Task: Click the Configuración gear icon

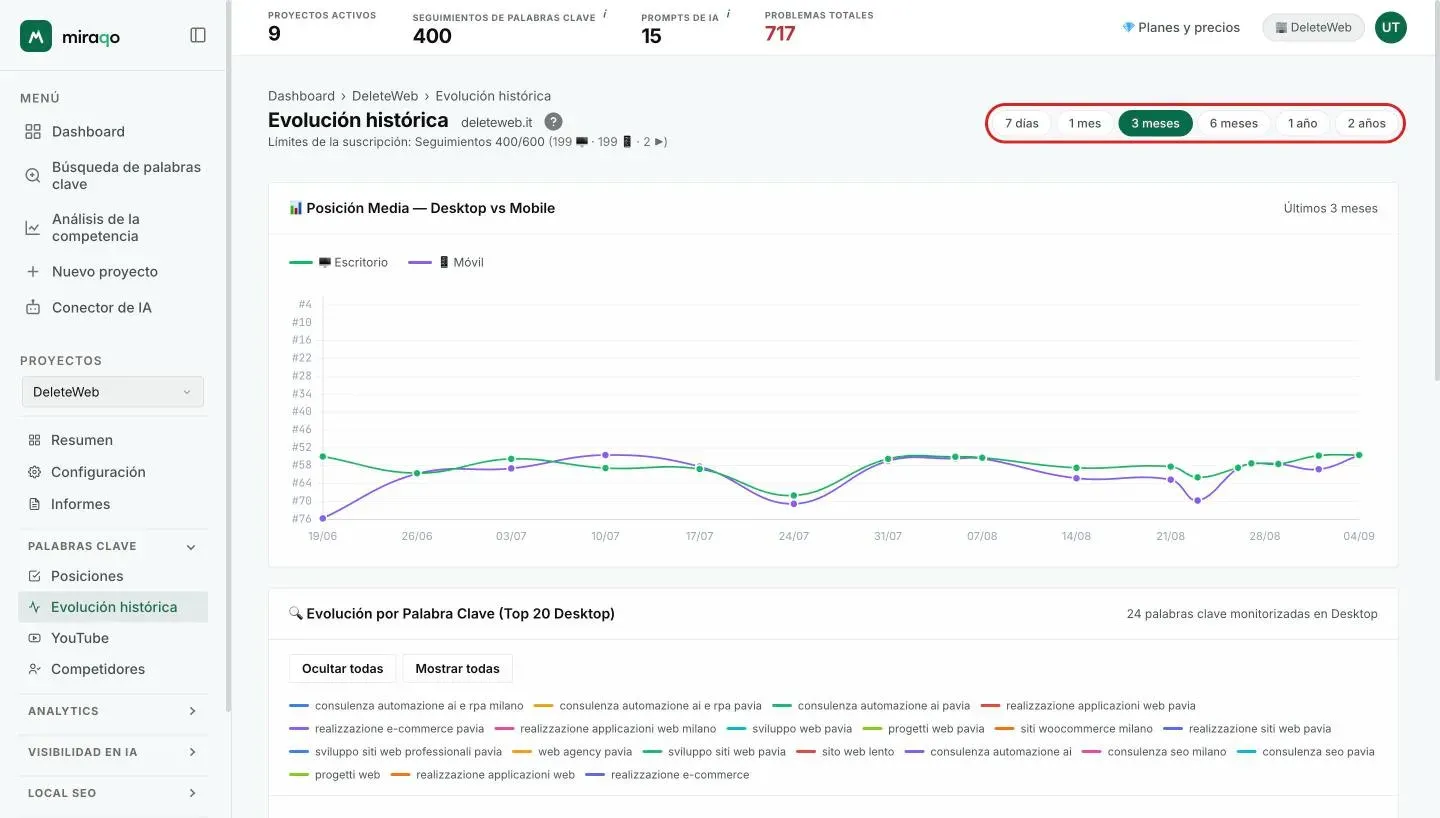Action: (x=35, y=472)
